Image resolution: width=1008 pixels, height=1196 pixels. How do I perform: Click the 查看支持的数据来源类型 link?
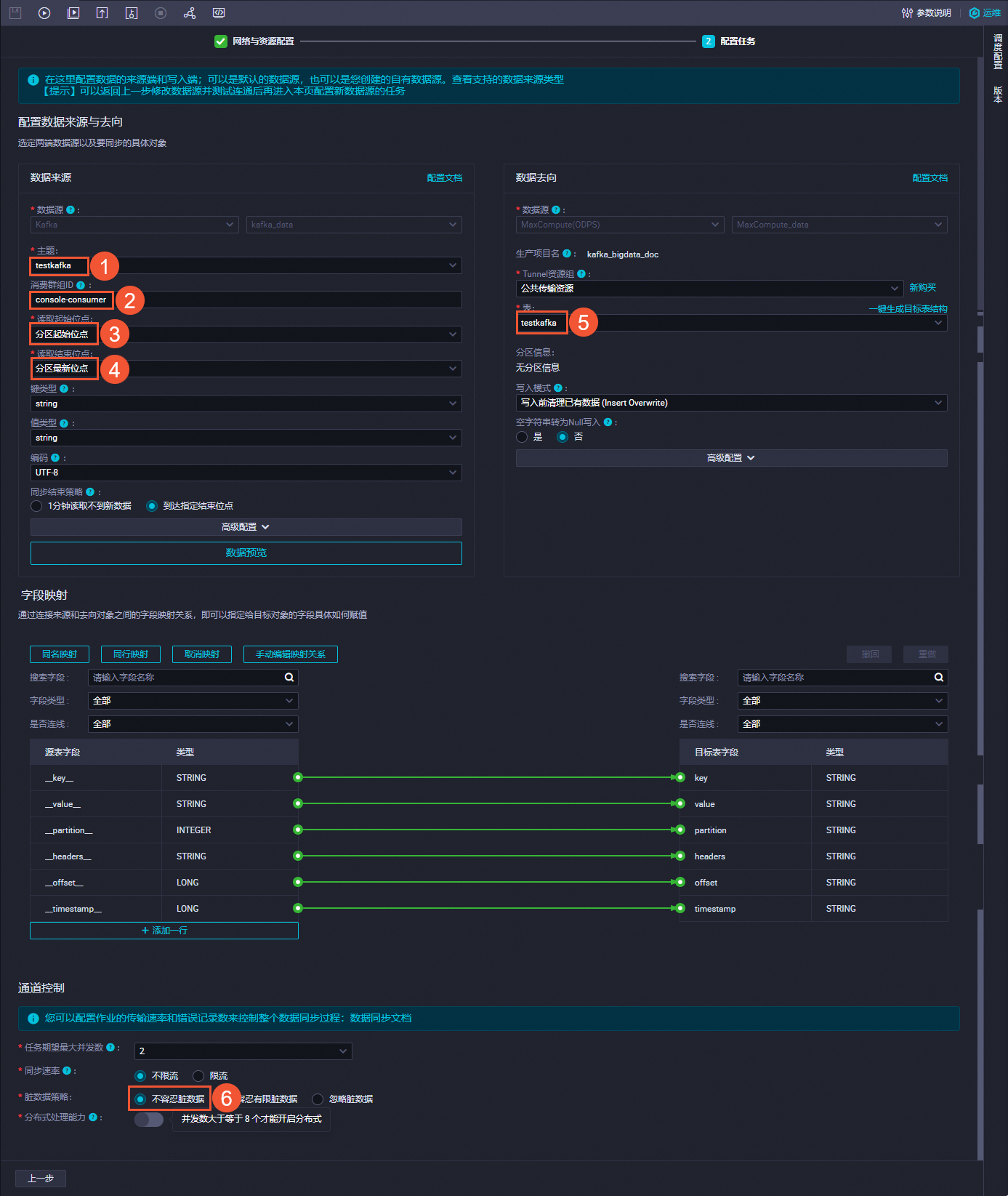click(x=508, y=79)
